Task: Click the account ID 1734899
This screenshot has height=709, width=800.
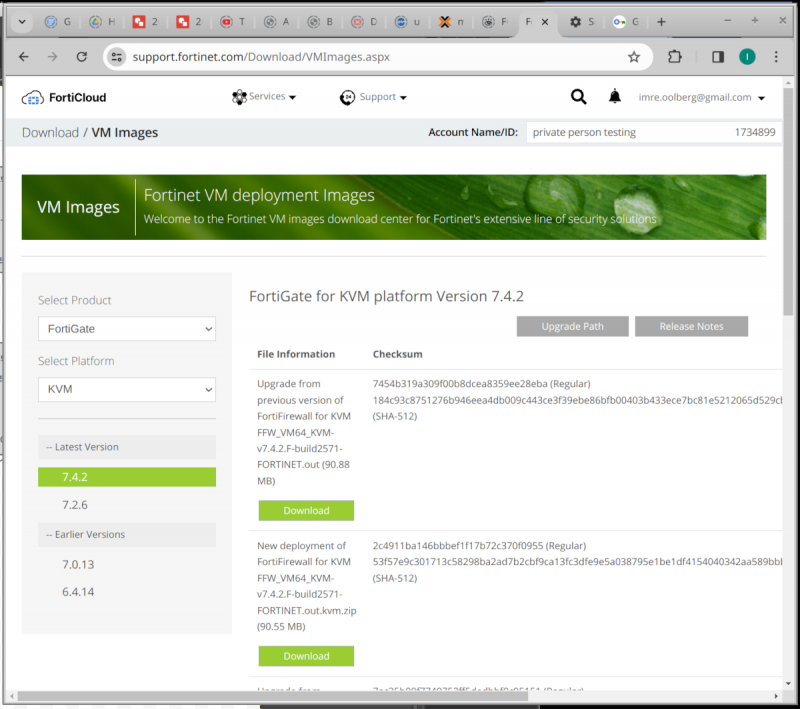Action: pos(755,132)
